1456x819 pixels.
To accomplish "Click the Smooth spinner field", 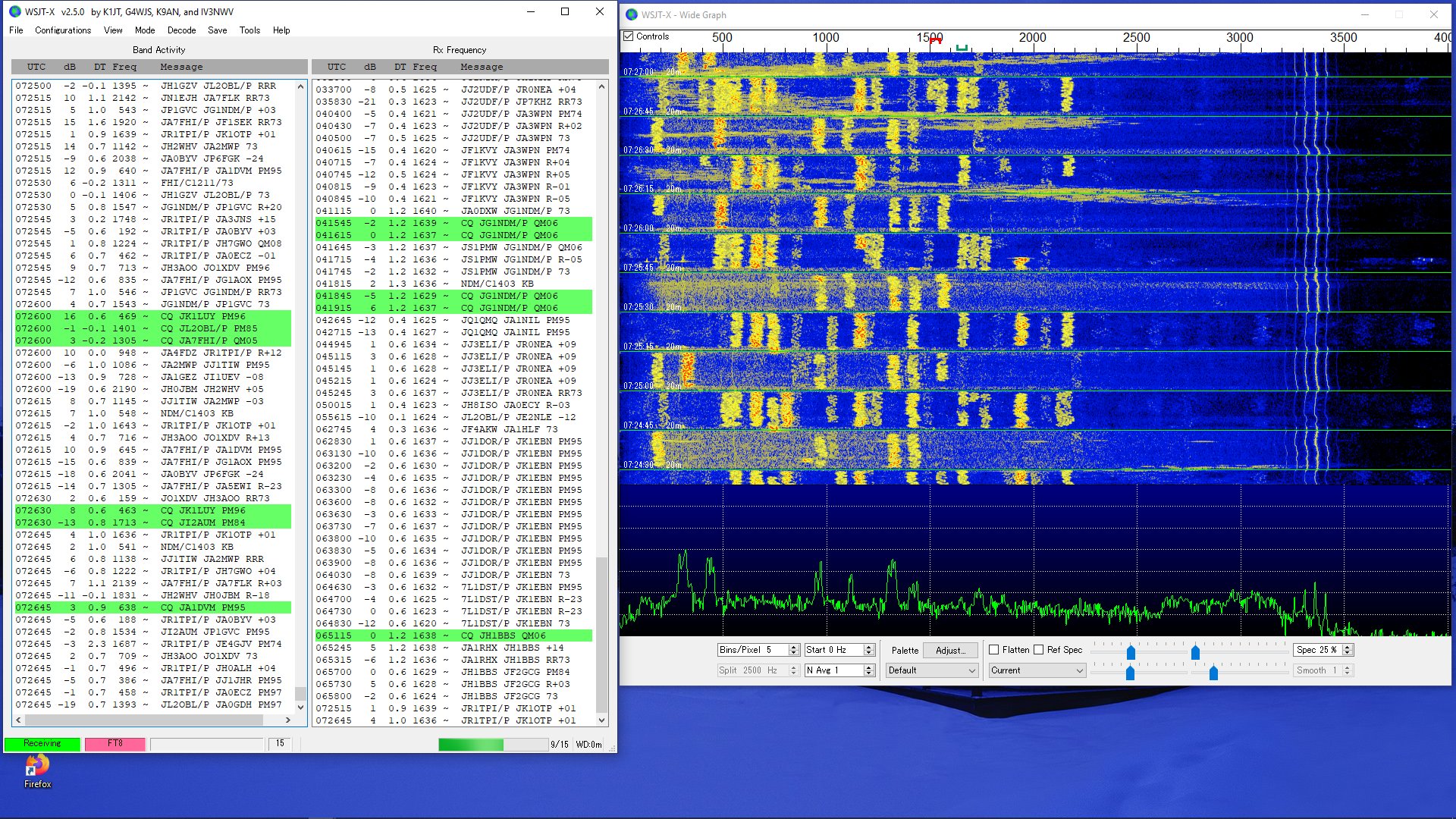I will (1323, 670).
